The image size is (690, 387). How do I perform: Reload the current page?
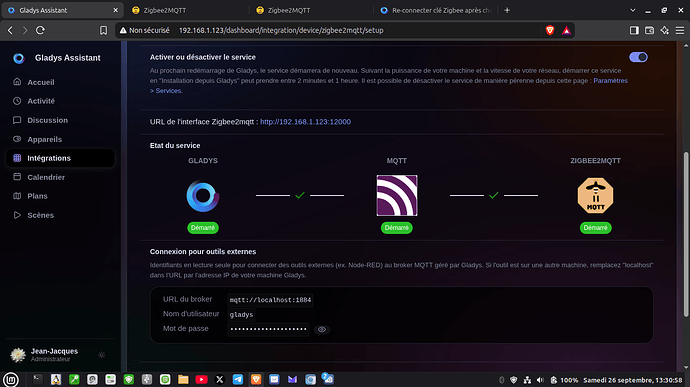[40, 30]
